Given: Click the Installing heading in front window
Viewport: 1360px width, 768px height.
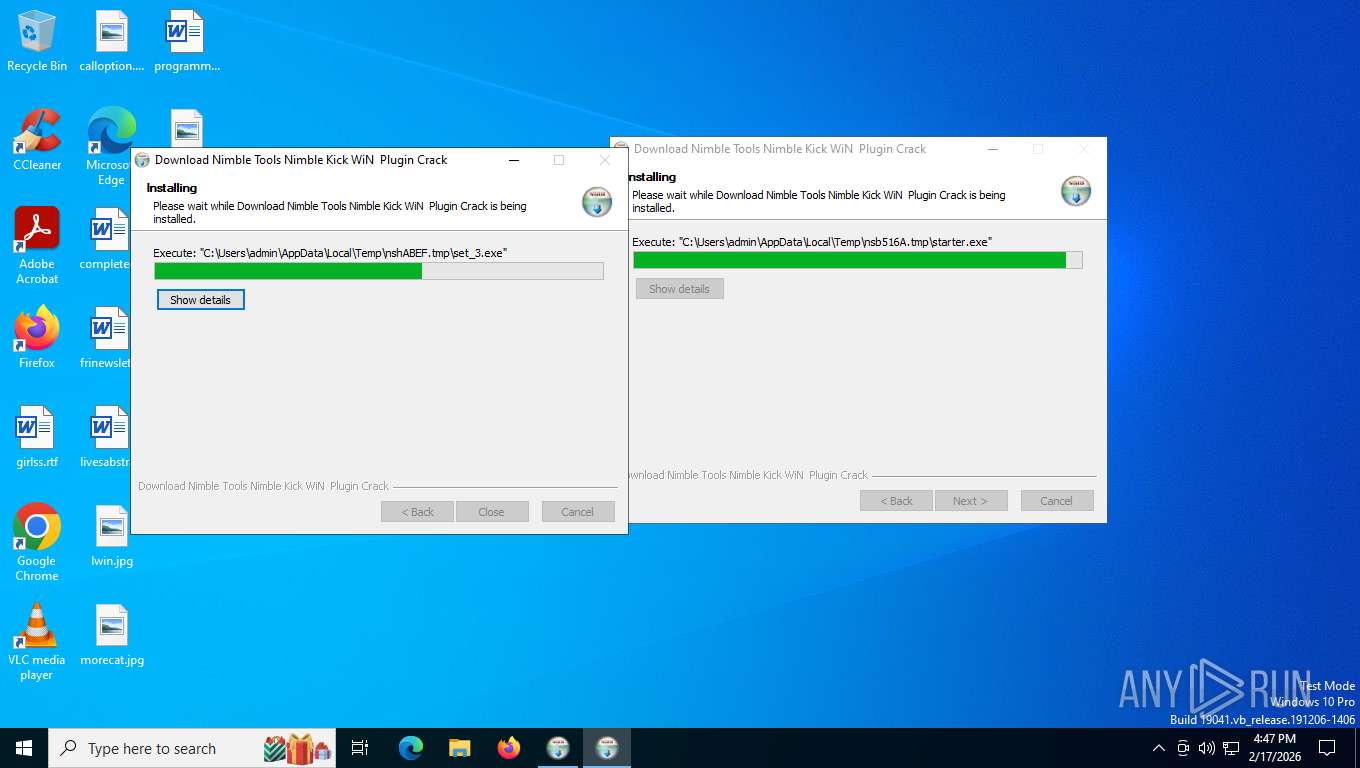Looking at the screenshot, I should coord(172,188).
